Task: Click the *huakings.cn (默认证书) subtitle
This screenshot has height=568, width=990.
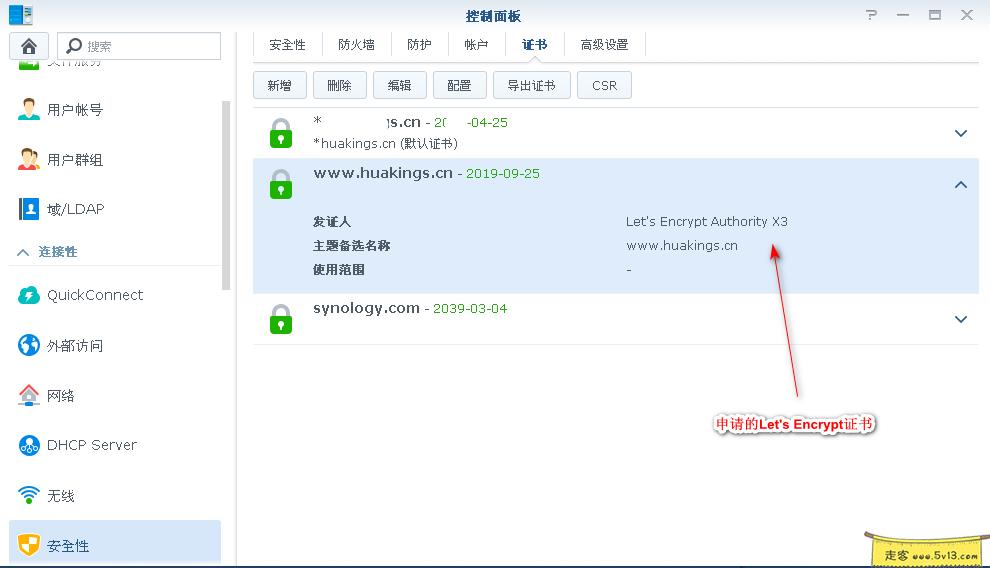Action: [x=385, y=143]
